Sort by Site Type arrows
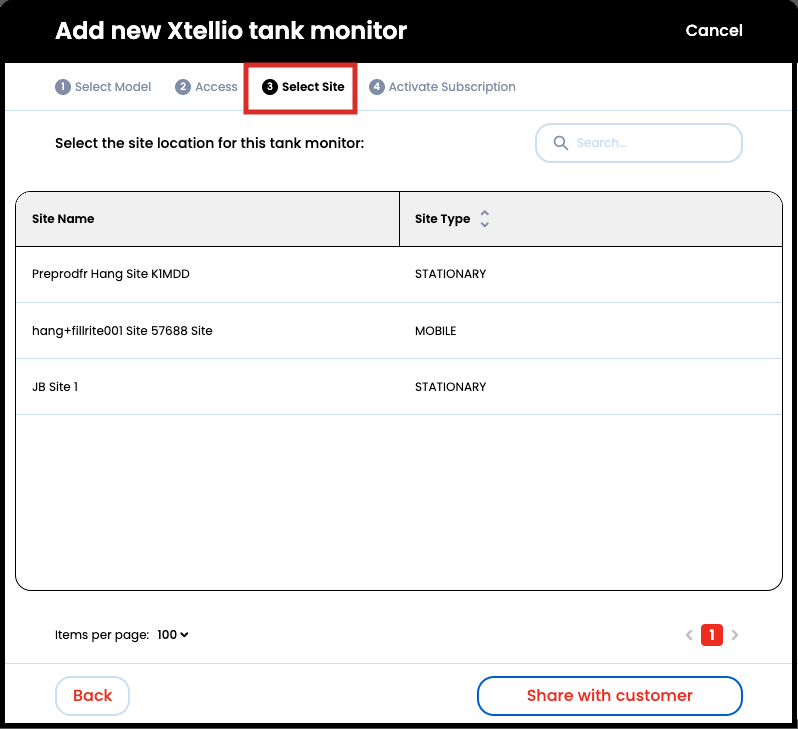 [x=485, y=219]
